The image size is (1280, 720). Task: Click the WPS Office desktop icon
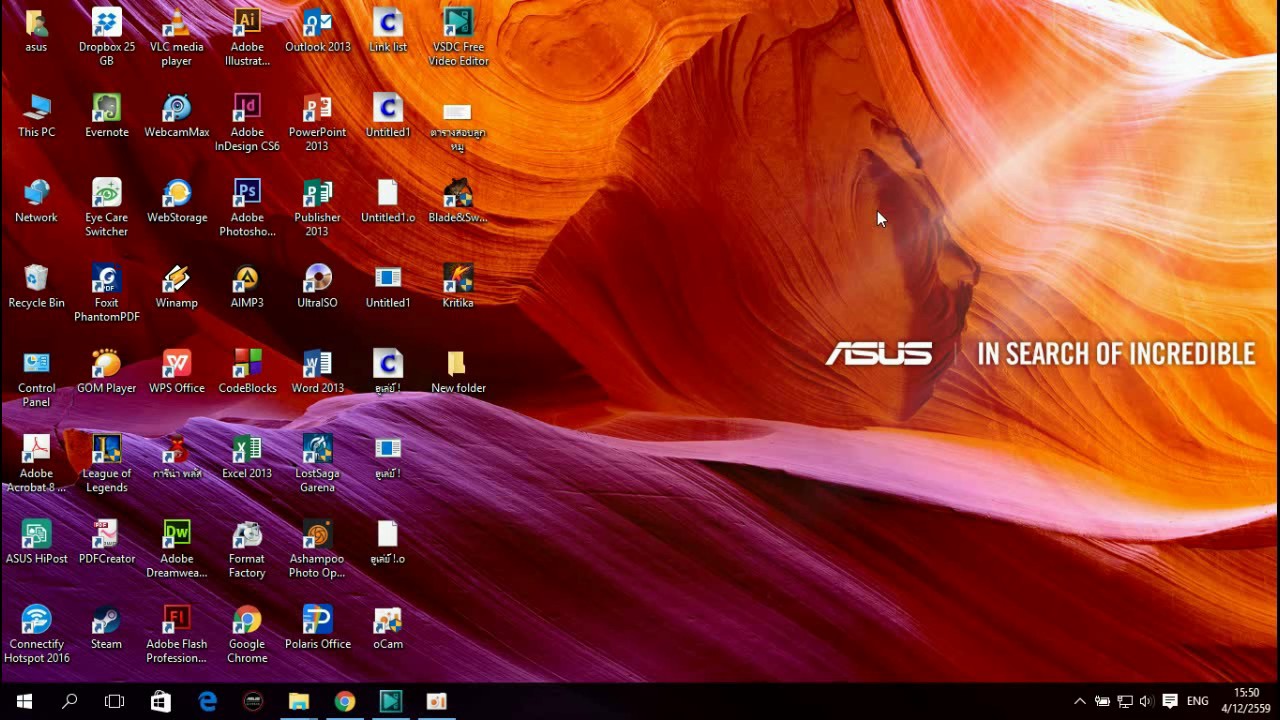click(177, 371)
